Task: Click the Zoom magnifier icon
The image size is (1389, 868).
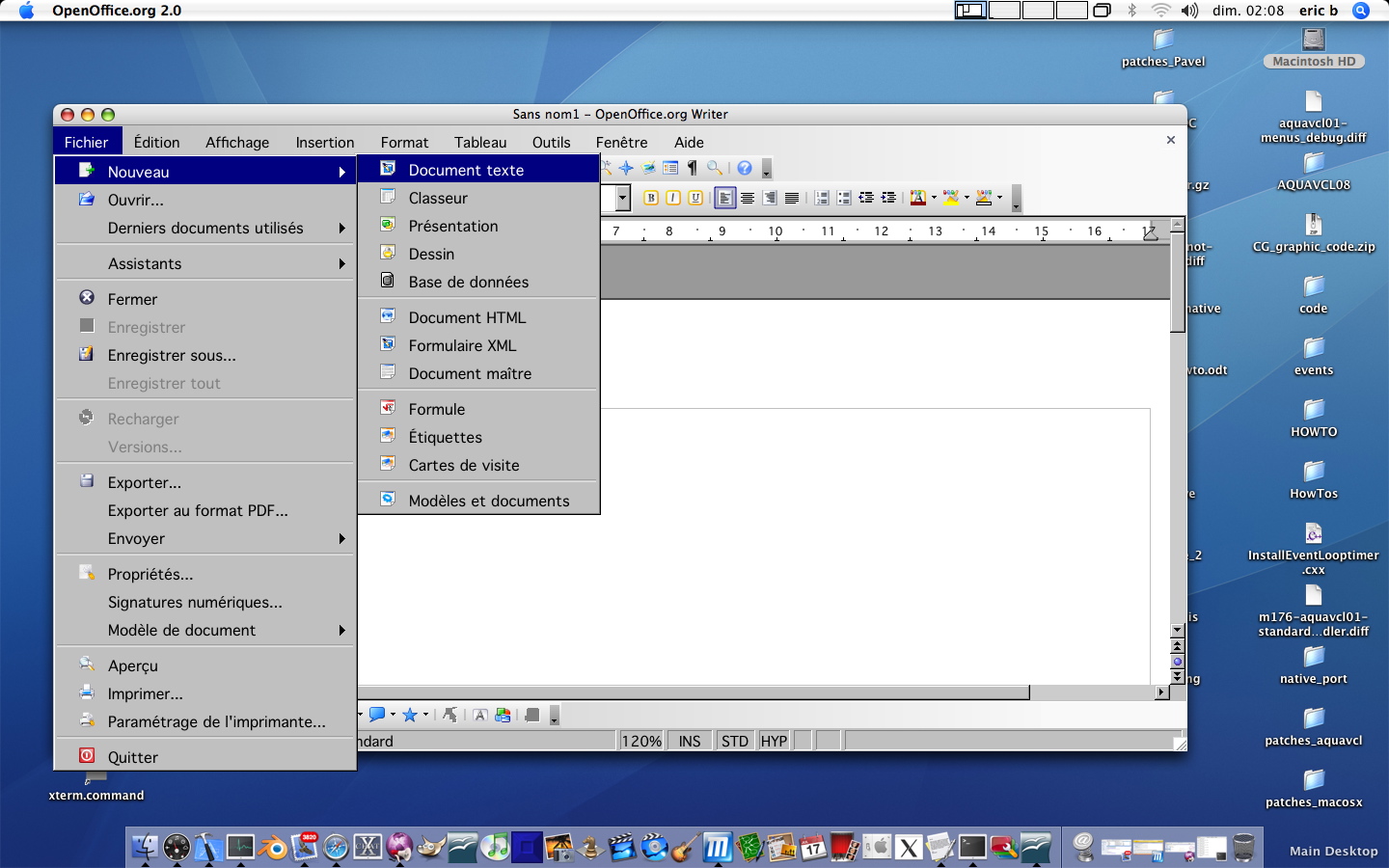Action: (x=715, y=168)
